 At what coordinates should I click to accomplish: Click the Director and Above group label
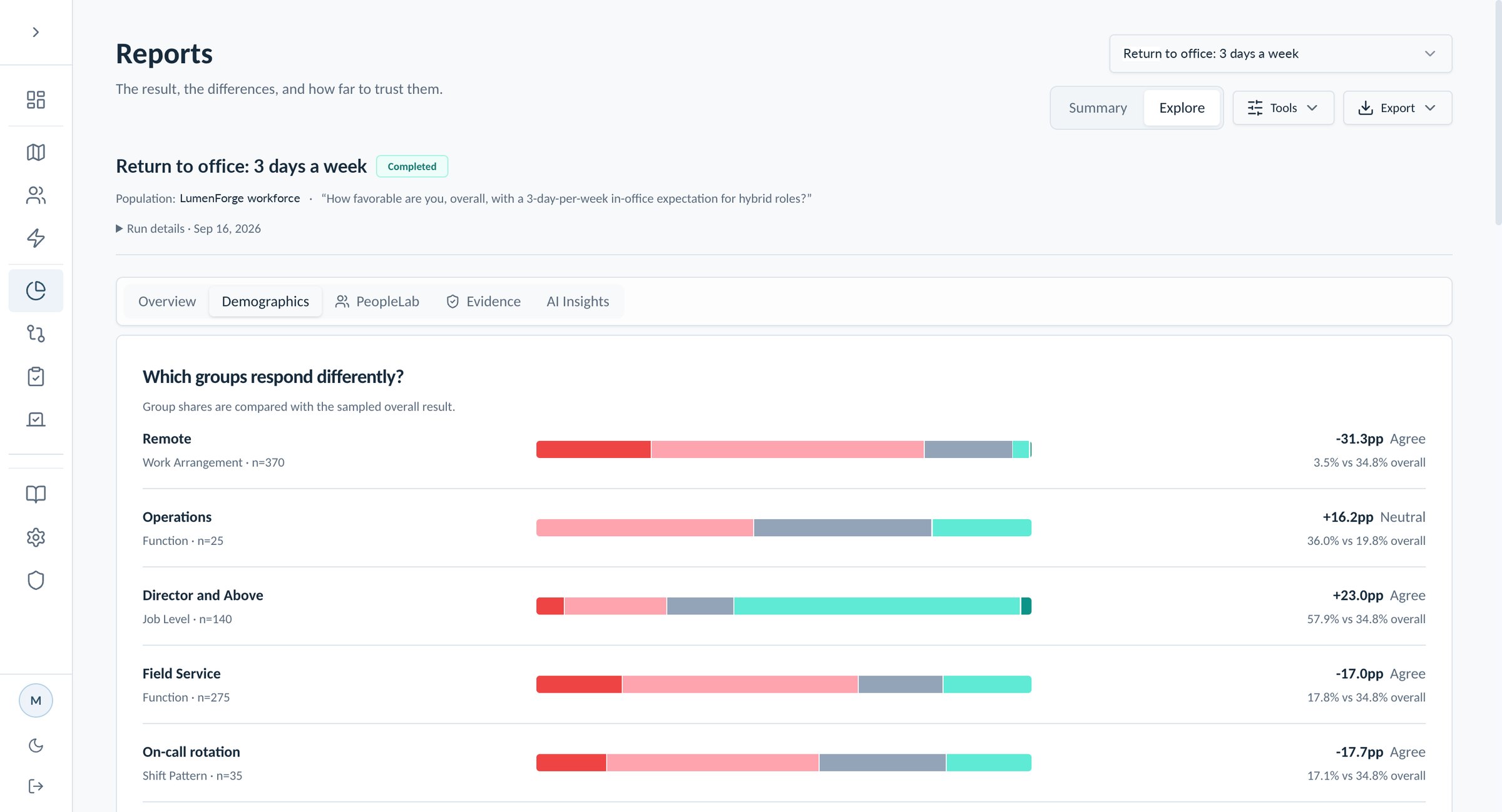(203, 596)
